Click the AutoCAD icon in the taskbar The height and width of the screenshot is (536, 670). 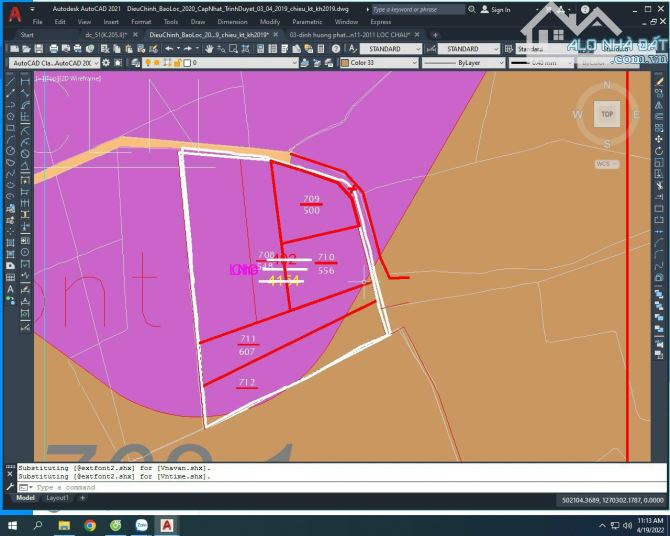167,524
